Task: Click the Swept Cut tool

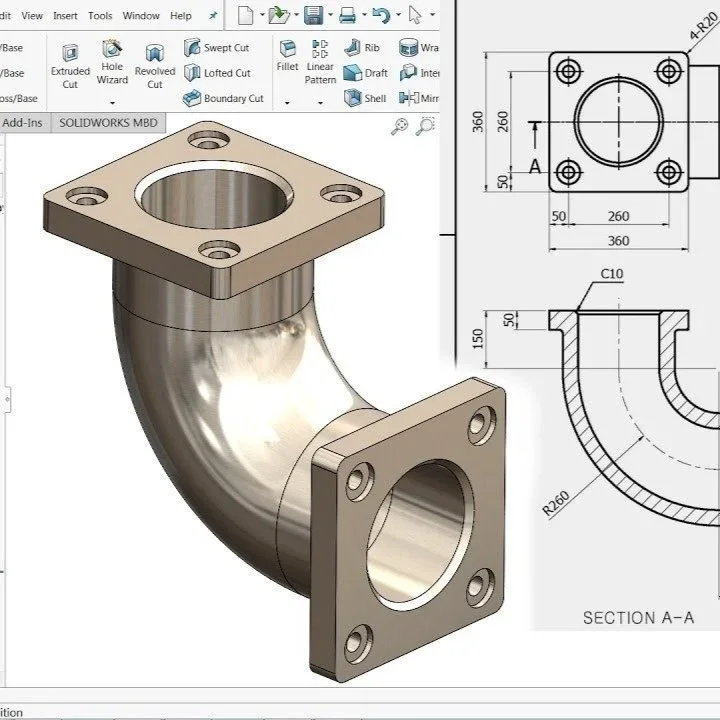Action: pyautogui.click(x=216, y=47)
